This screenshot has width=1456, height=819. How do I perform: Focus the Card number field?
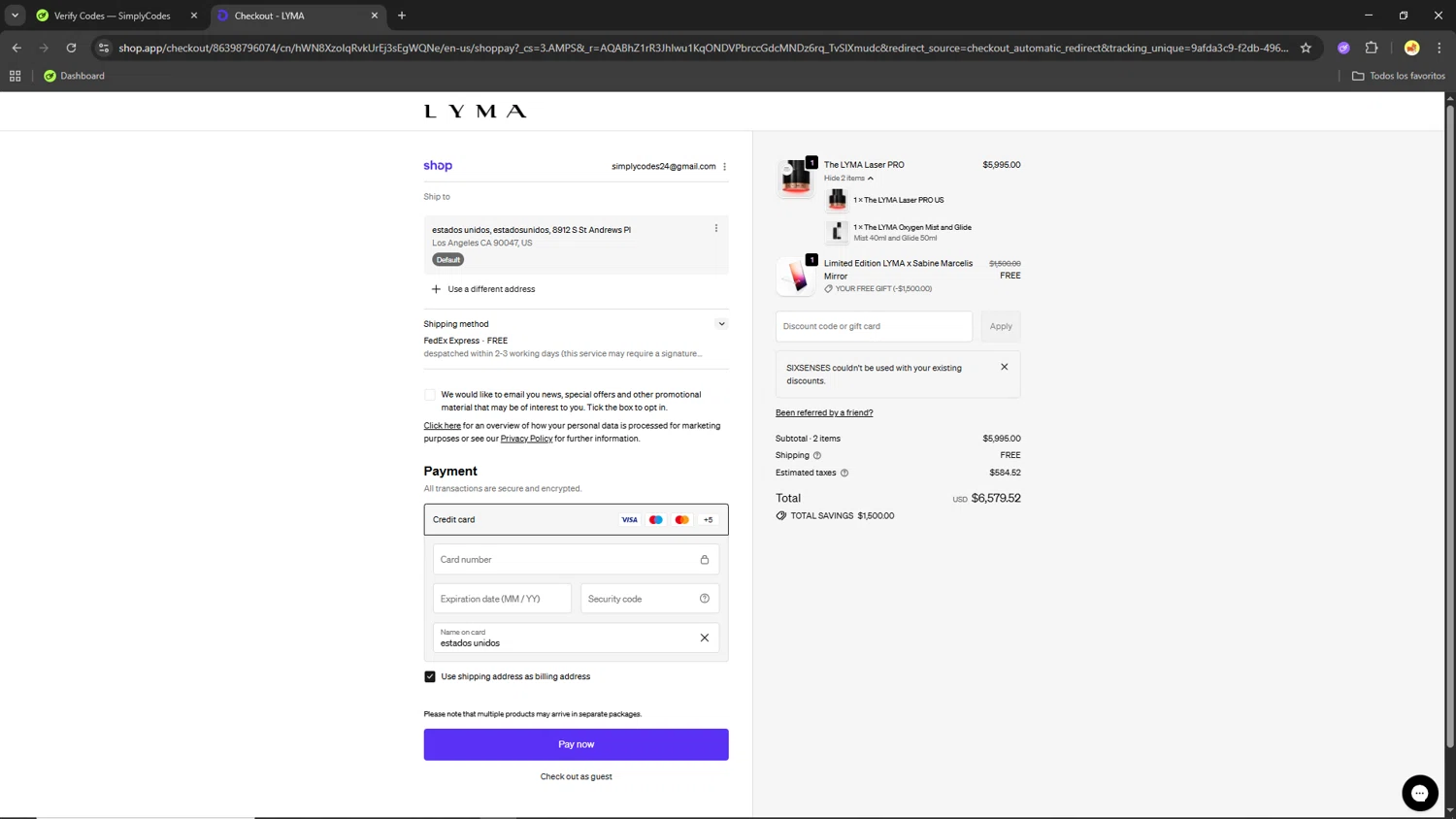click(576, 560)
